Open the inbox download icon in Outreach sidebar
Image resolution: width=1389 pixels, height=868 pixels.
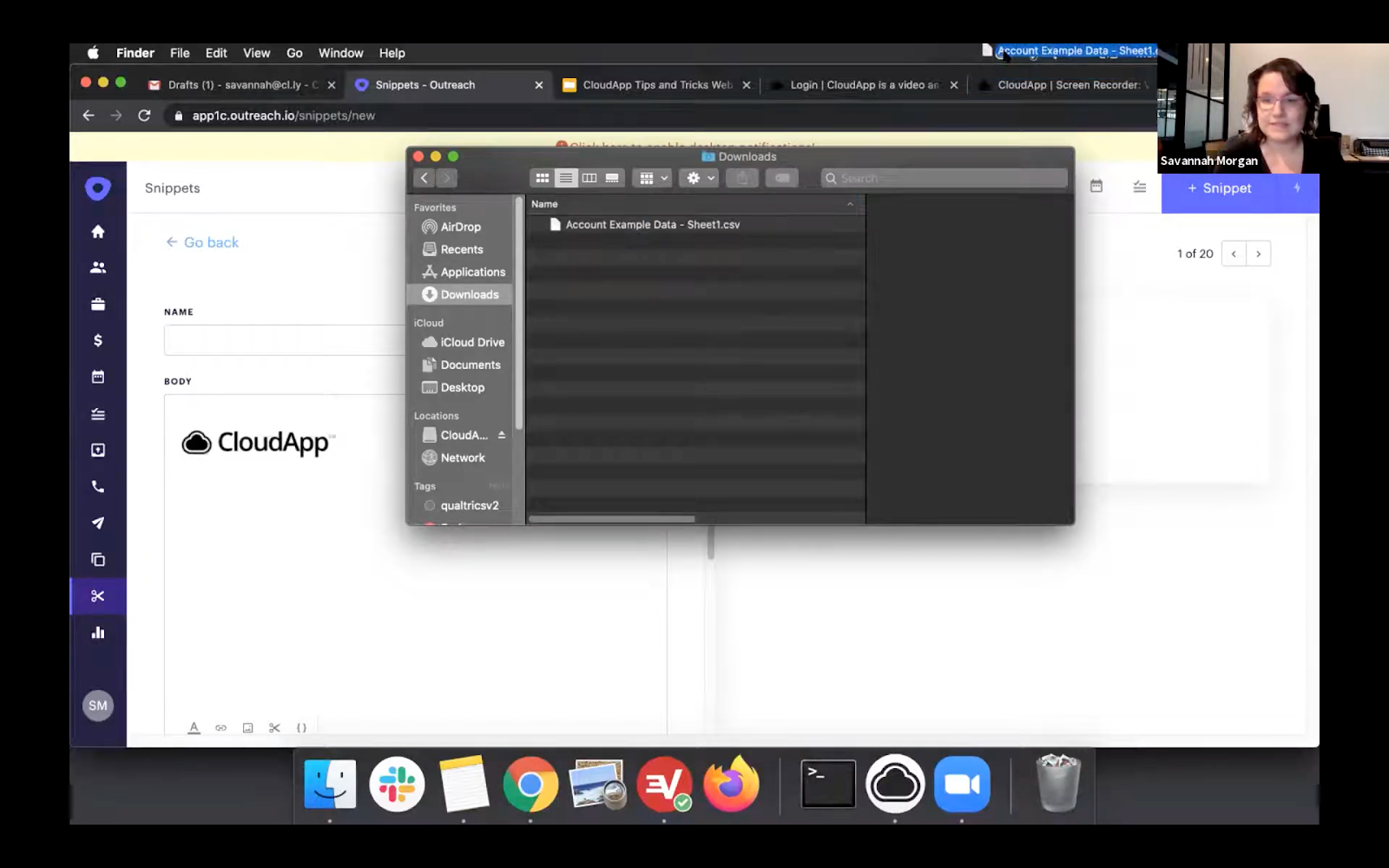98,450
